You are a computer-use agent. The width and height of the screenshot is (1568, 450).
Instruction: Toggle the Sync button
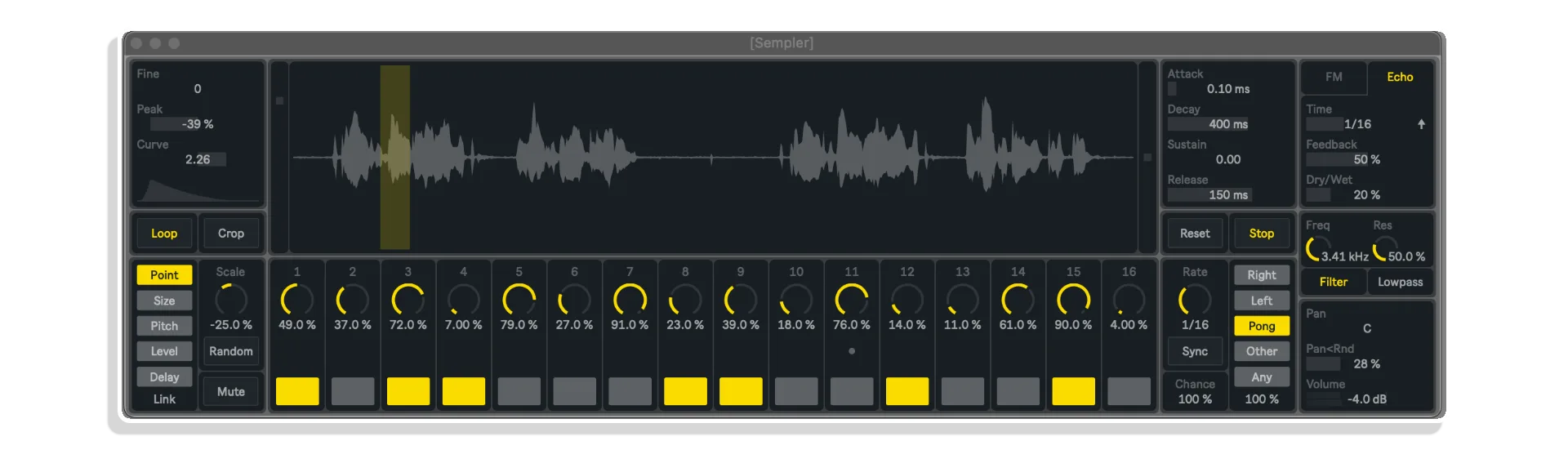click(1195, 351)
